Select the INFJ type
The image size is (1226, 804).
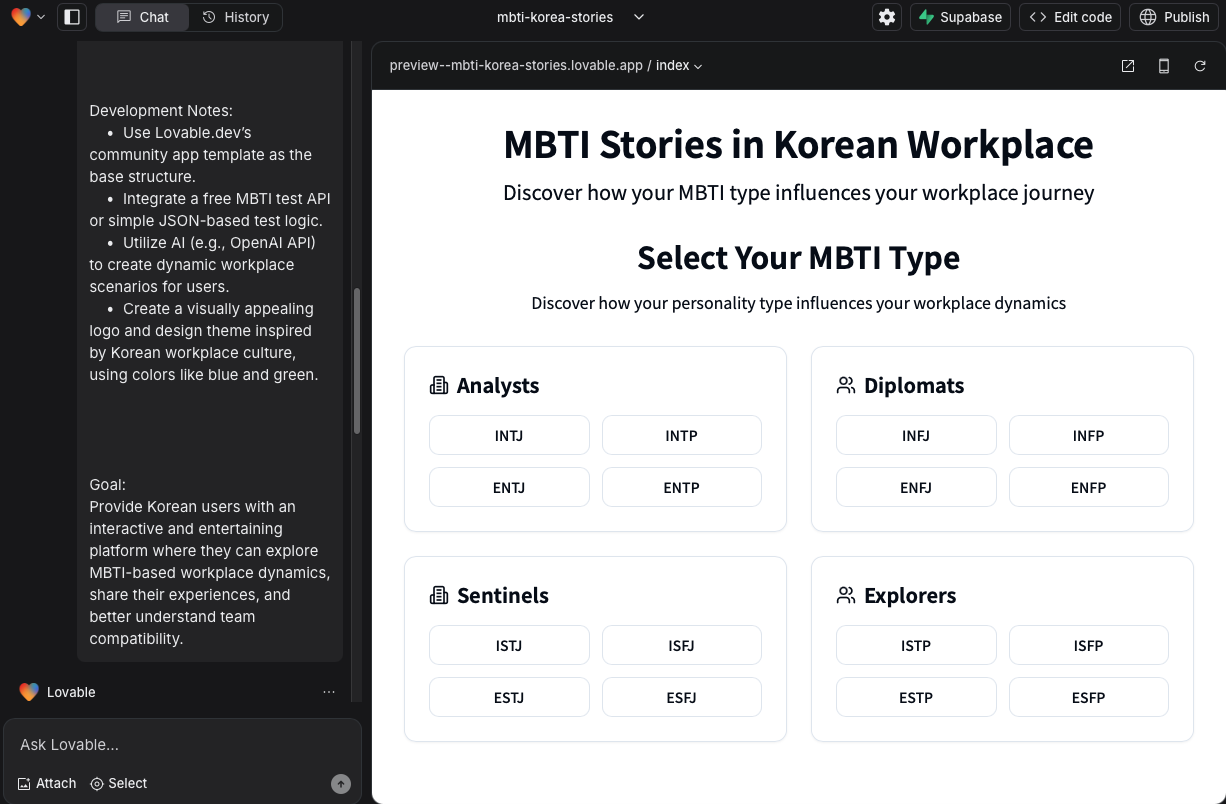click(x=916, y=436)
